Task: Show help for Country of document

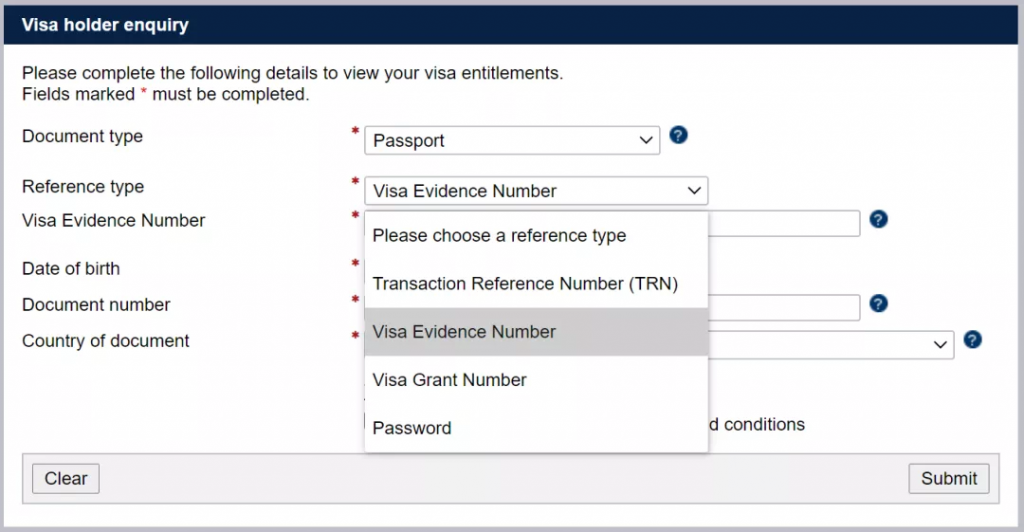Action: tap(972, 340)
